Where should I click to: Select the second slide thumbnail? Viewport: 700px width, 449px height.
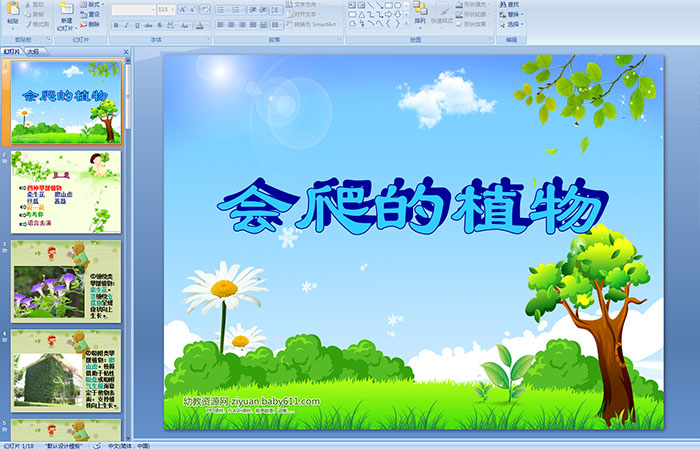pos(67,191)
